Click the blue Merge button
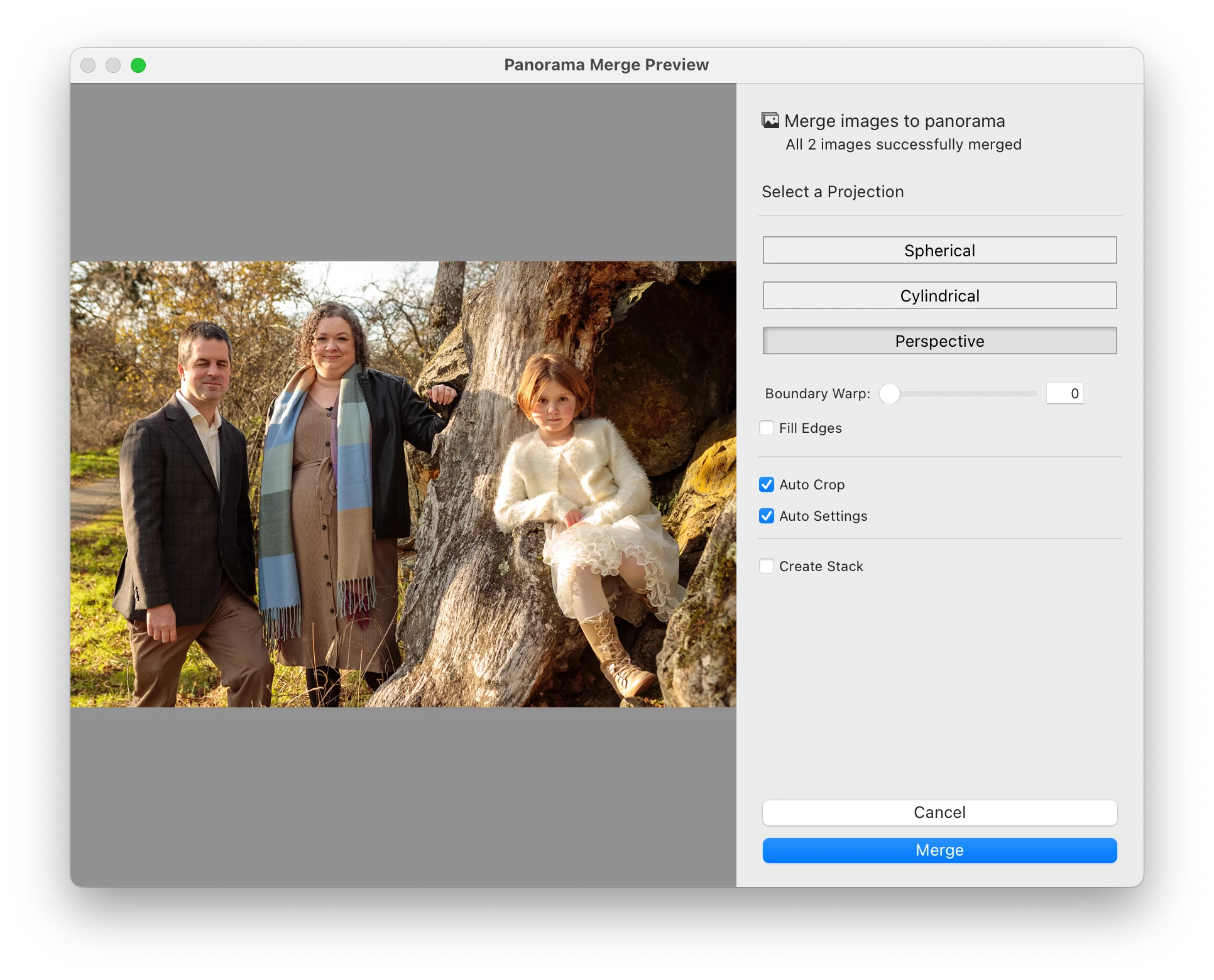The image size is (1214, 980). click(939, 850)
